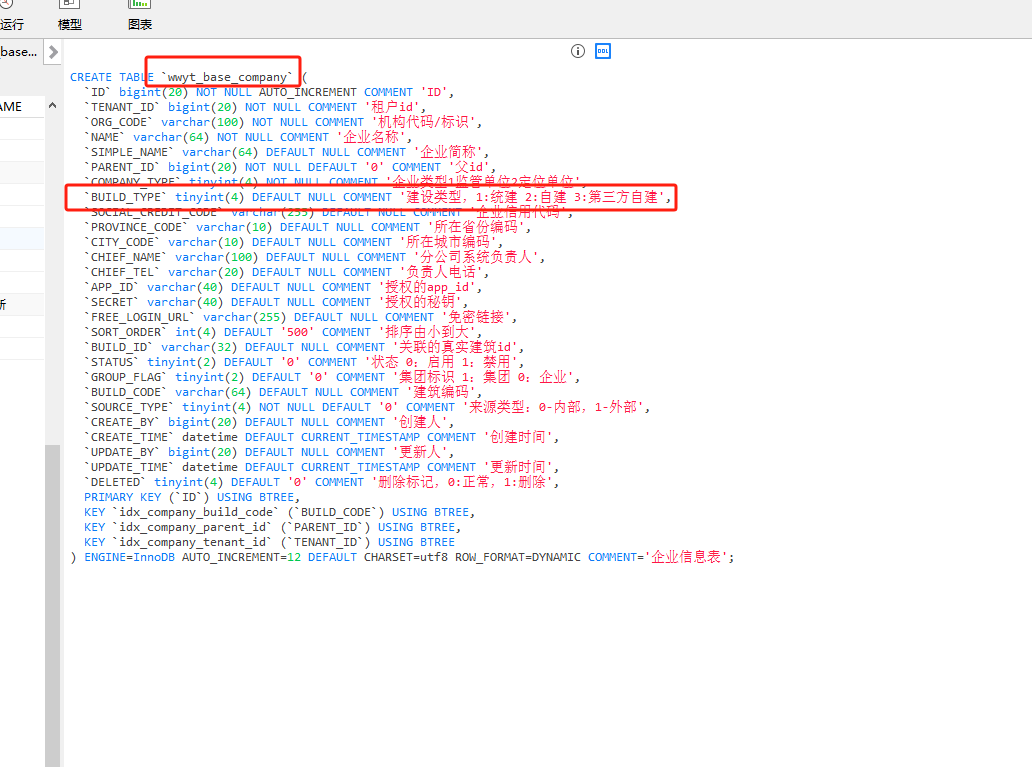Click the `UPDATE_TIME` column name
The image size is (1032, 767).
tap(130, 467)
